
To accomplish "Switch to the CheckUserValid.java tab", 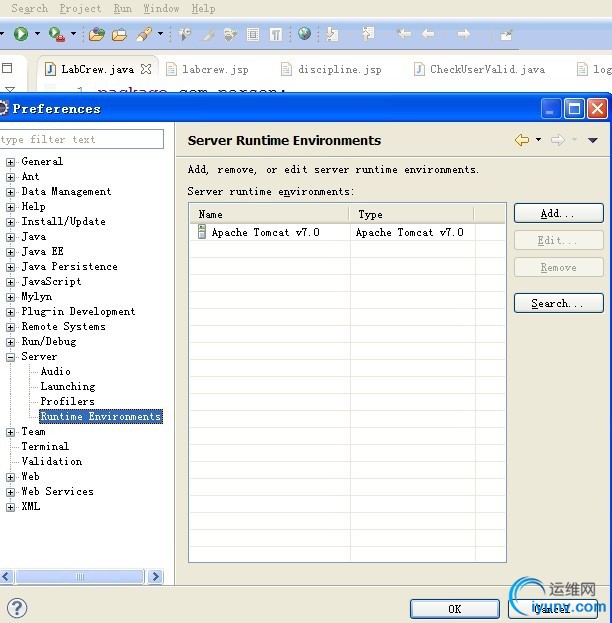I will pos(479,70).
